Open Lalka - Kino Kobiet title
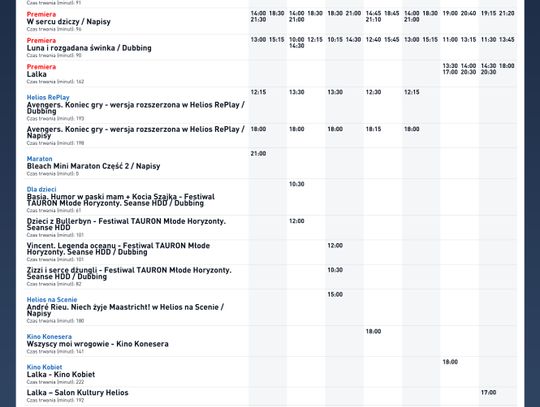The image size is (540, 407). [x=61, y=374]
